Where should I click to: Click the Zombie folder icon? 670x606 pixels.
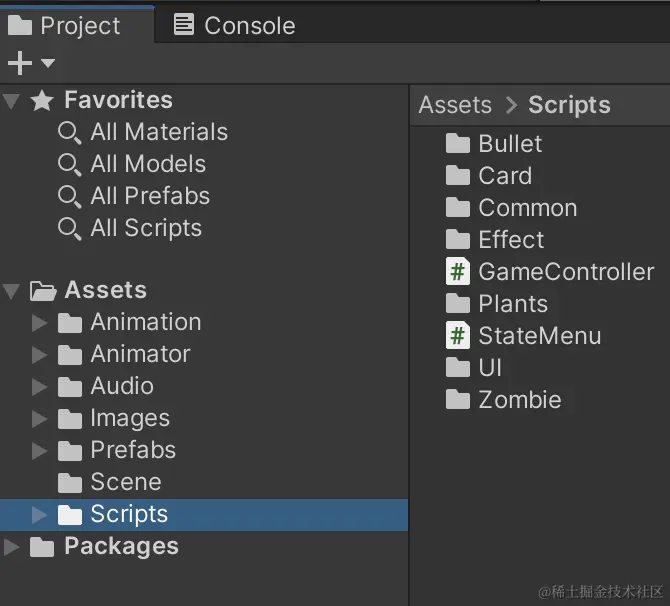(458, 399)
